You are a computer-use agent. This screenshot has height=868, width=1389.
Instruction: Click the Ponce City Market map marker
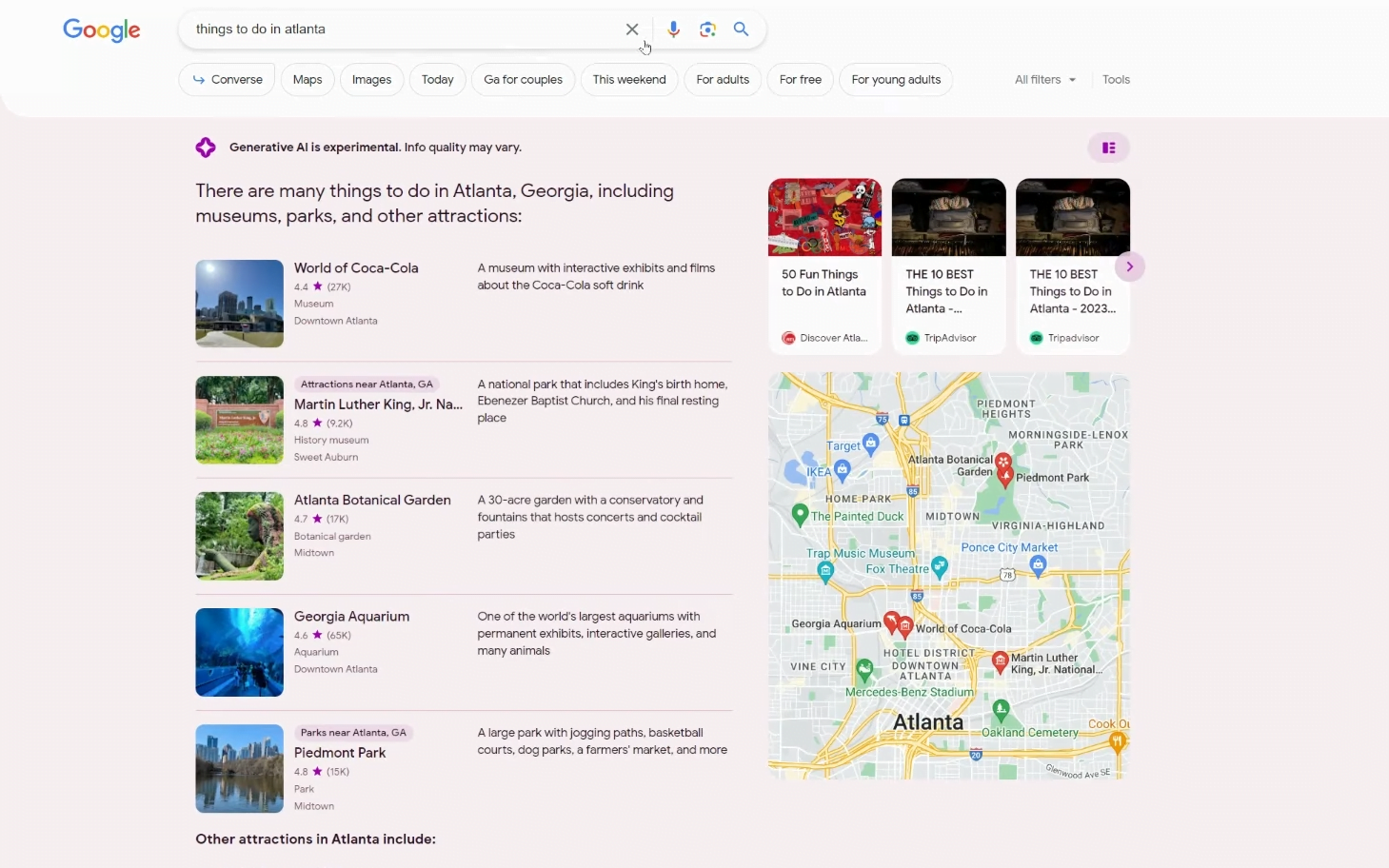point(1038,564)
